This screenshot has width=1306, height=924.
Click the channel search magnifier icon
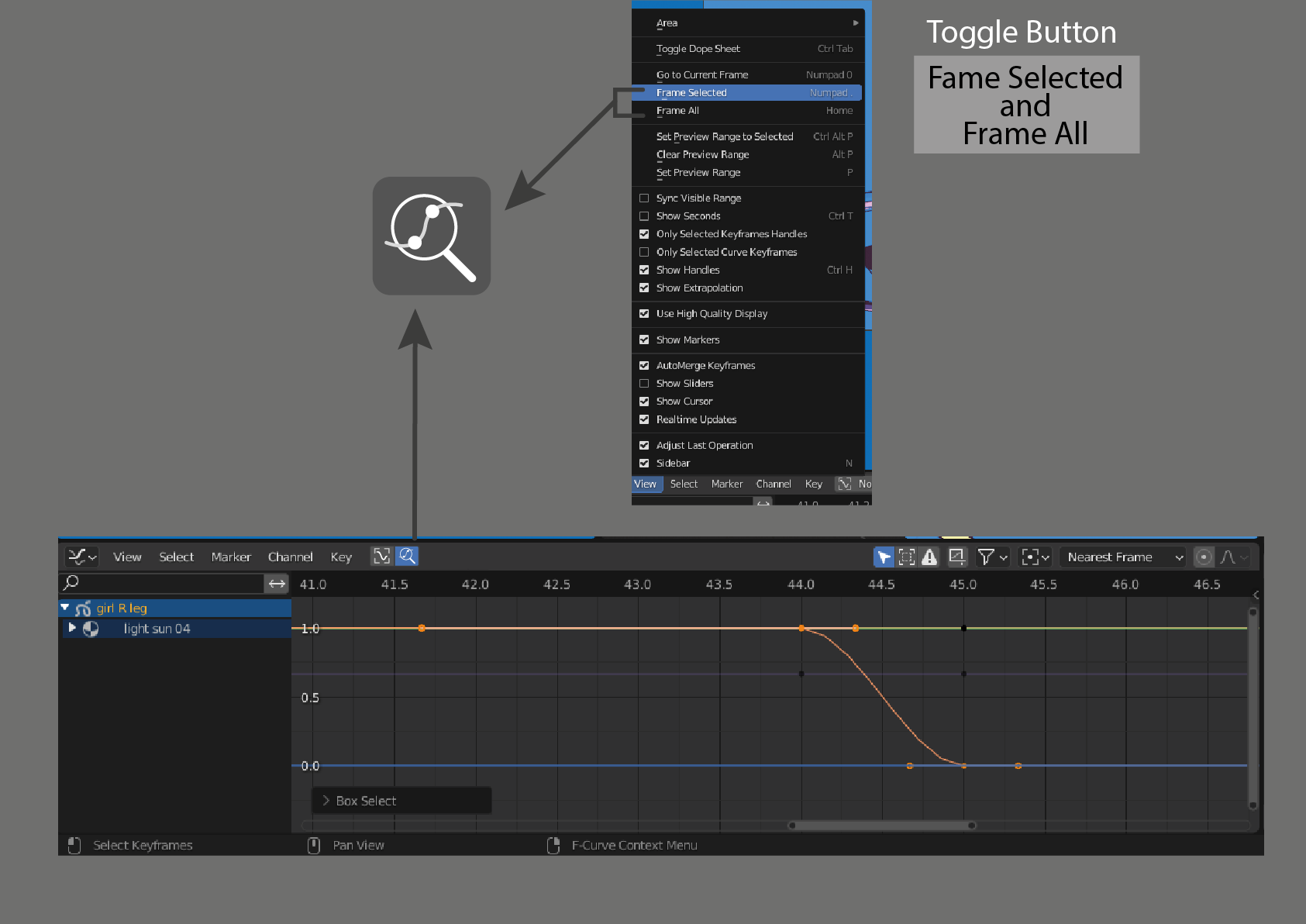click(x=71, y=582)
